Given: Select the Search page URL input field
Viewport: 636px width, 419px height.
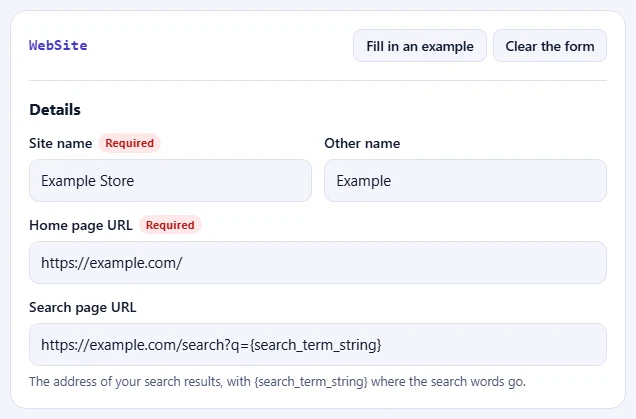Looking at the screenshot, I should pyautogui.click(x=318, y=344).
